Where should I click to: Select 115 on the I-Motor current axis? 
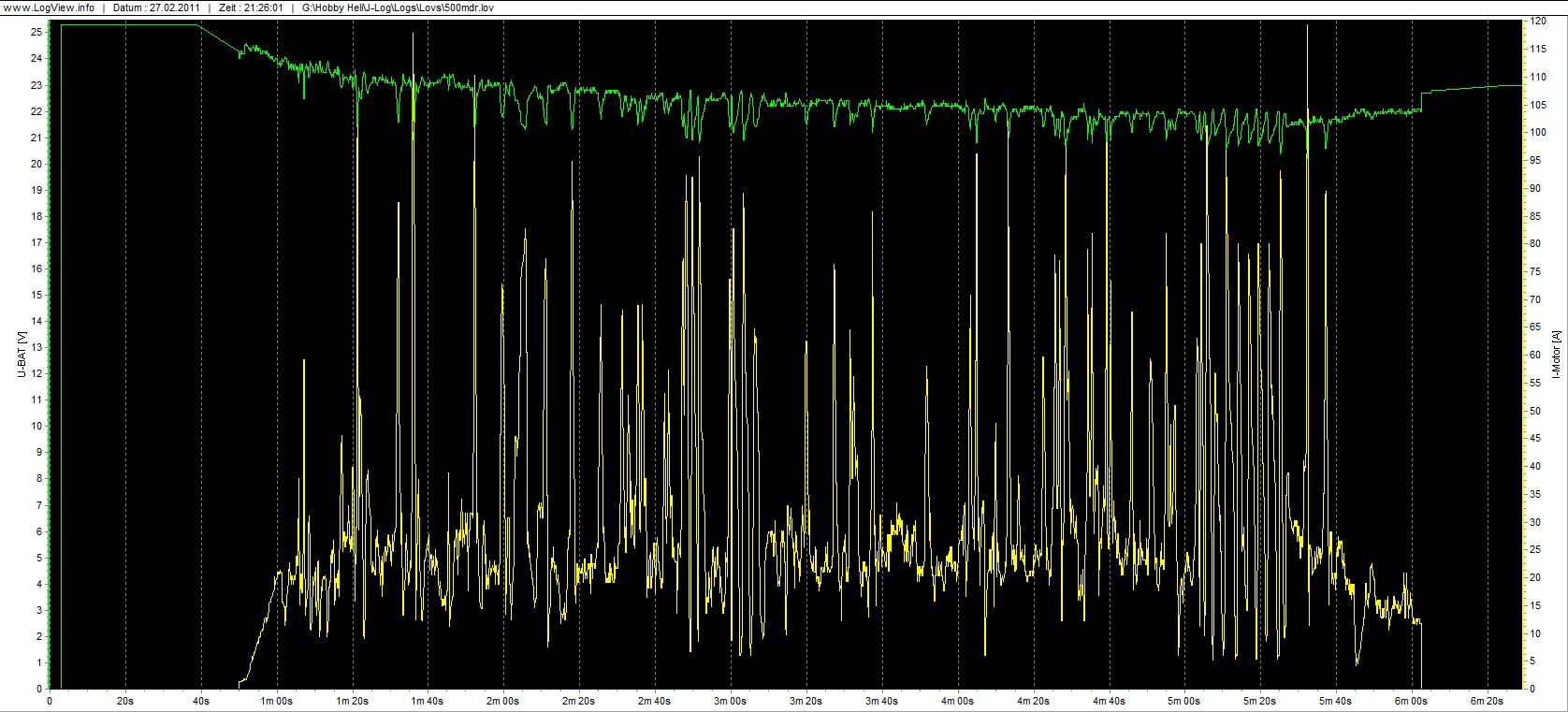tap(1537, 49)
